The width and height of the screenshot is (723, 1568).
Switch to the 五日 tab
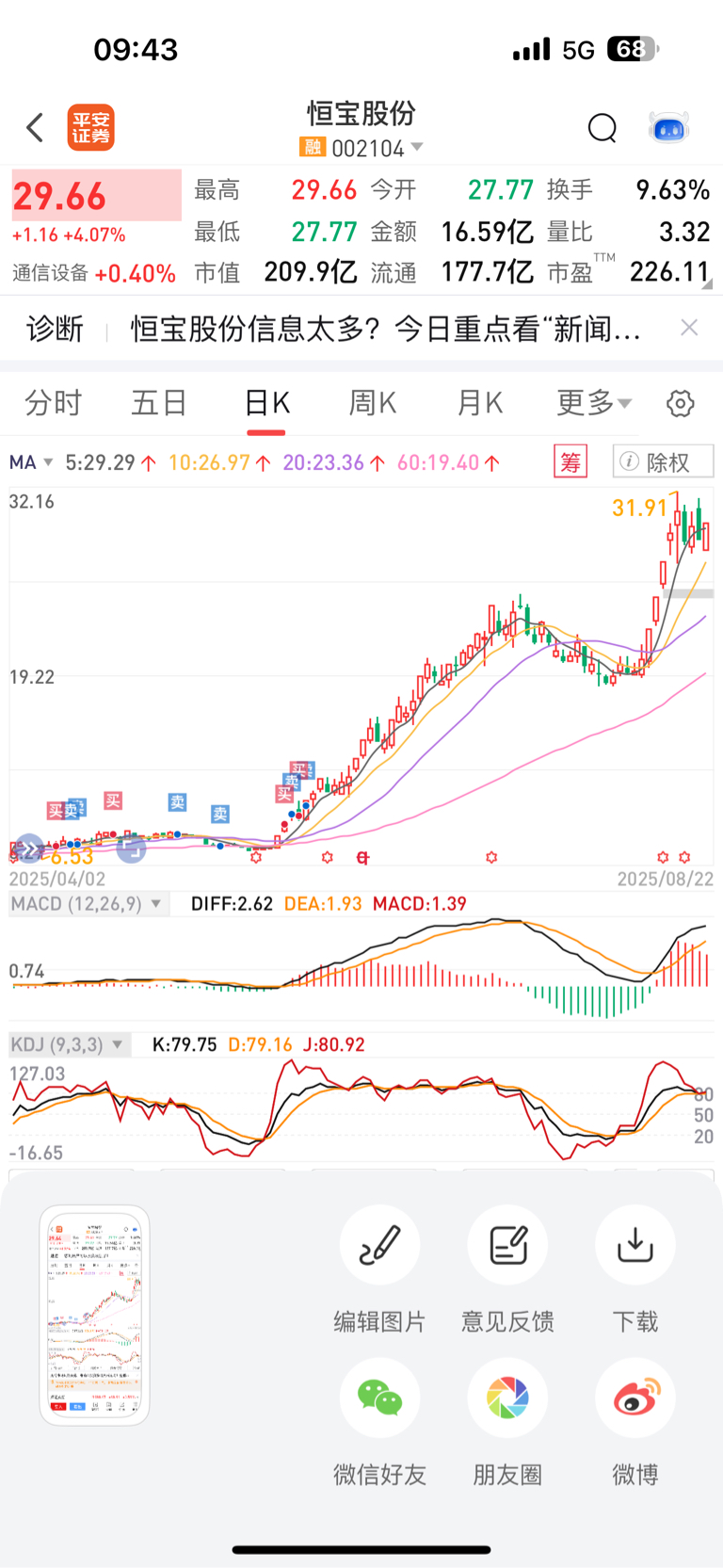[159, 403]
